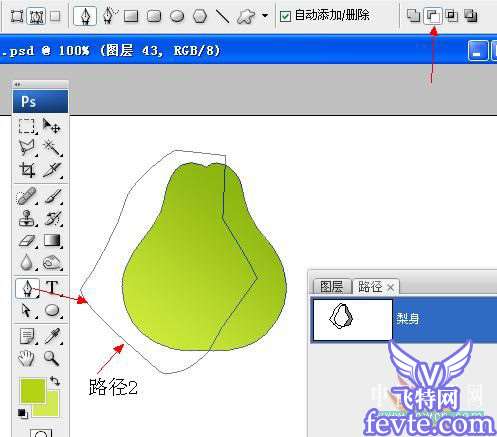
Task: Minimize the document window
Action: coord(478,51)
